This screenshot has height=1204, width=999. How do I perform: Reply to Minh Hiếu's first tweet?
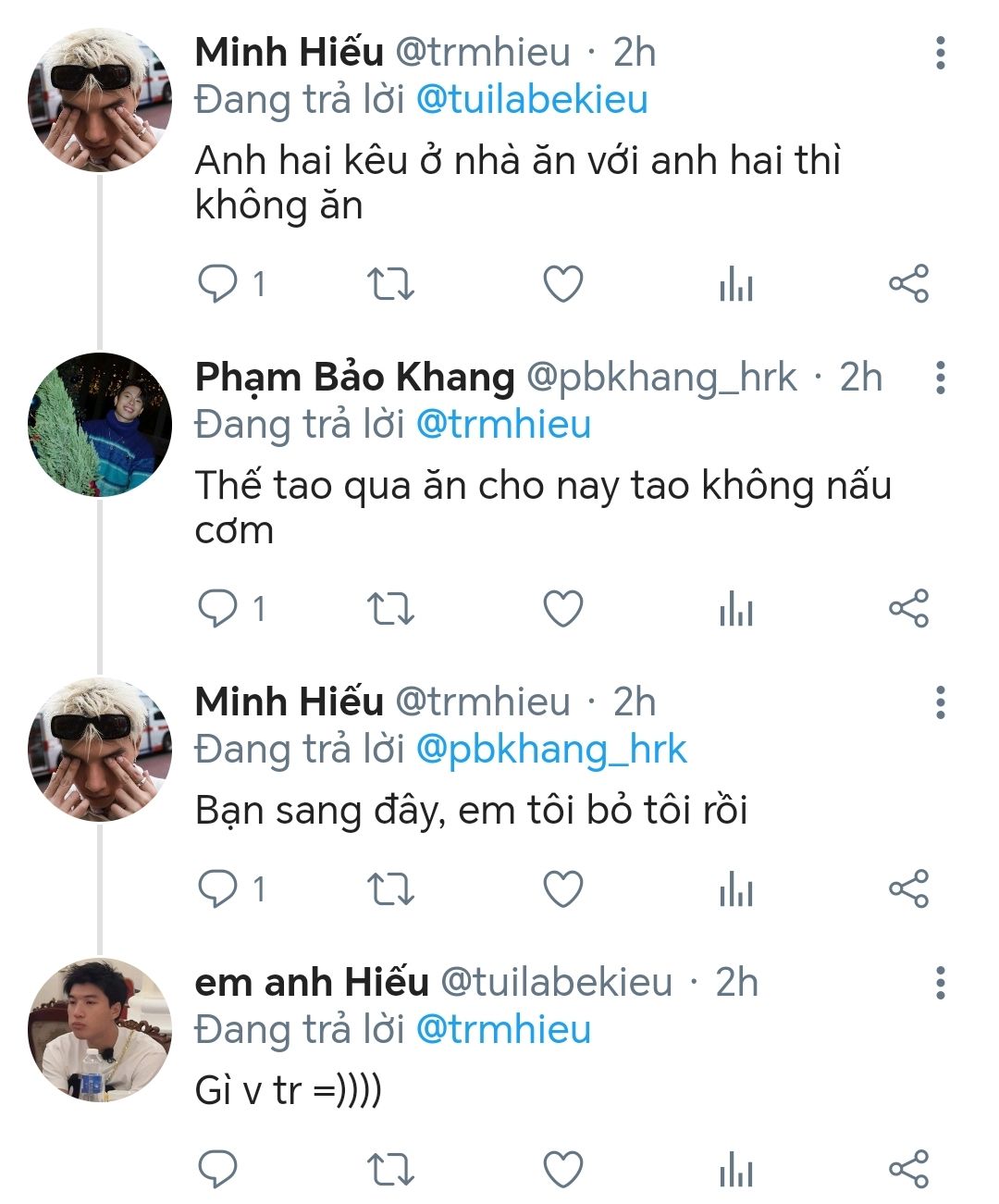pos(218,284)
